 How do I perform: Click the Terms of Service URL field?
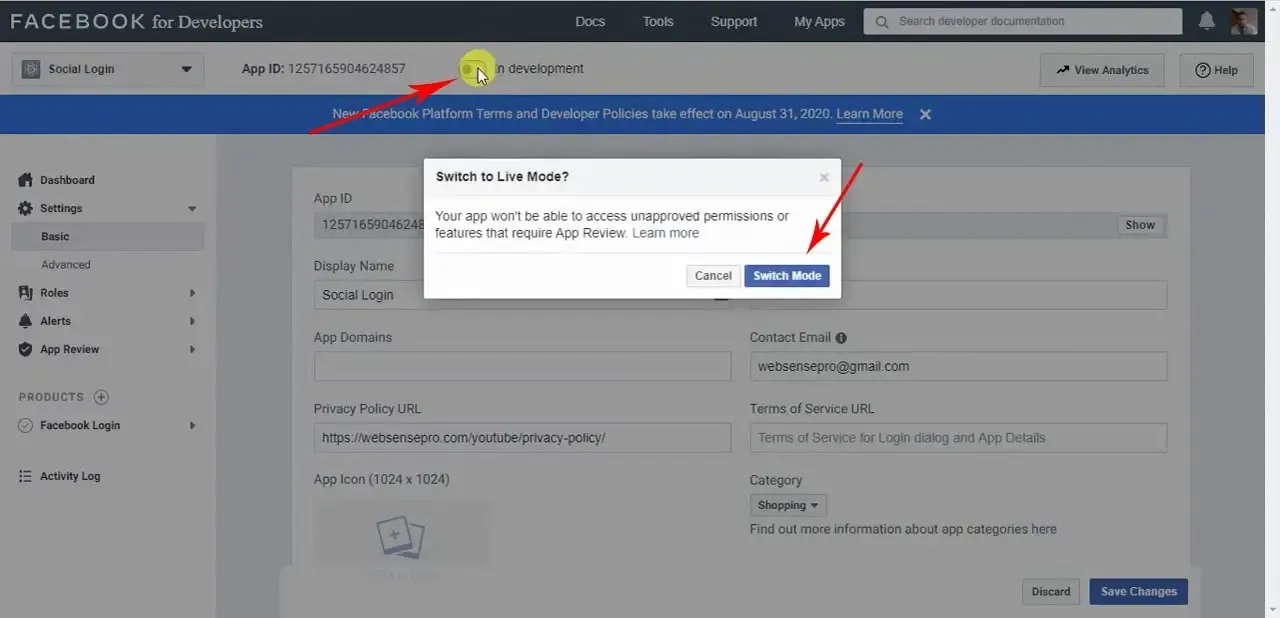pos(958,437)
